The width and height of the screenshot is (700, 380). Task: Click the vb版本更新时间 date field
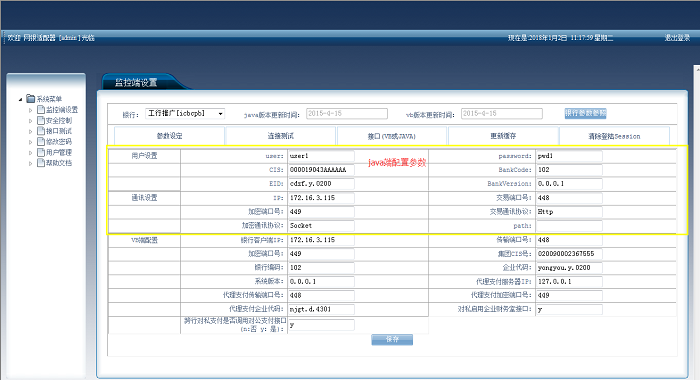click(x=501, y=114)
